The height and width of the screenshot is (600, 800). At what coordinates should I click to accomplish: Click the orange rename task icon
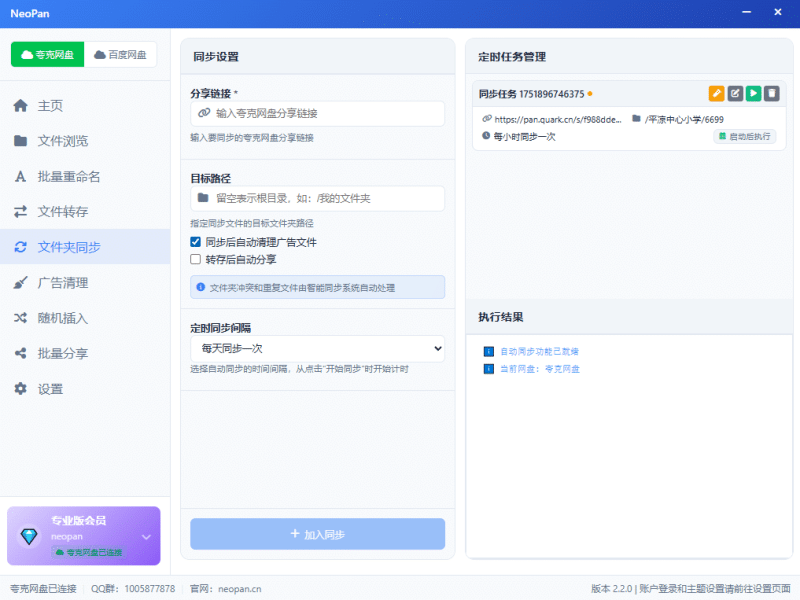(716, 94)
